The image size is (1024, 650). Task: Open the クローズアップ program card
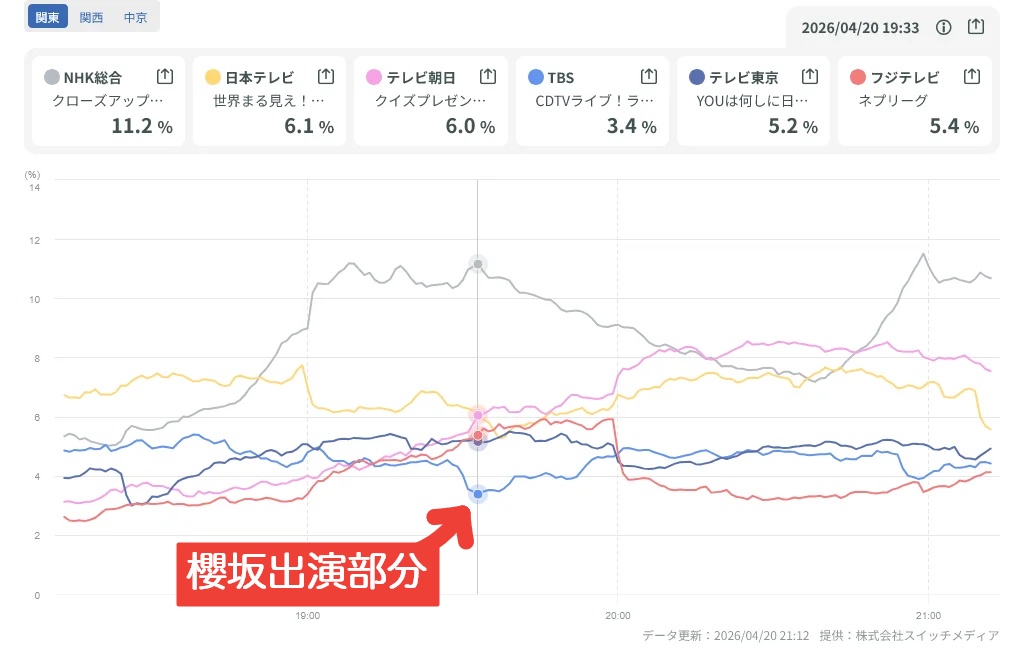tap(107, 101)
